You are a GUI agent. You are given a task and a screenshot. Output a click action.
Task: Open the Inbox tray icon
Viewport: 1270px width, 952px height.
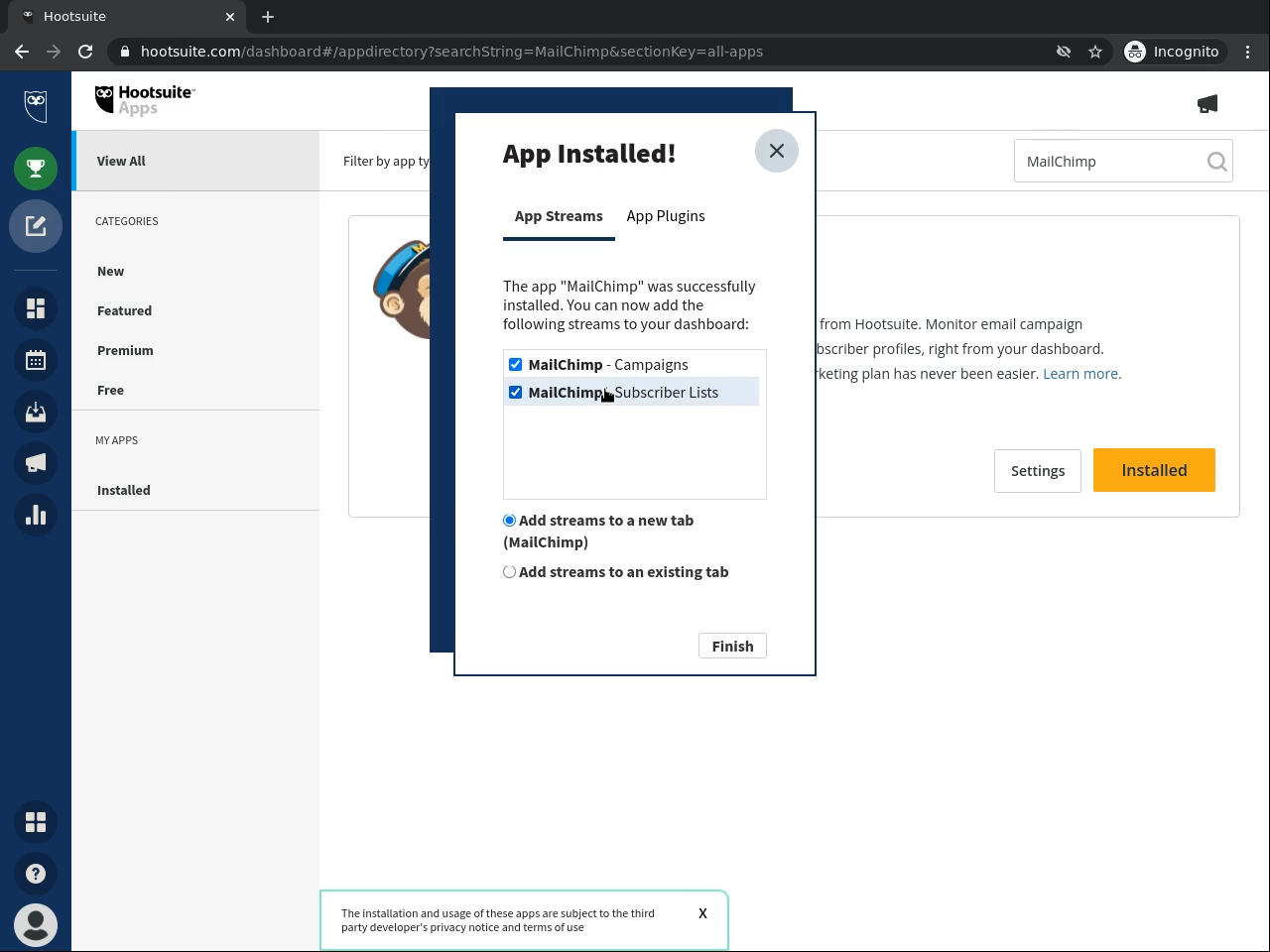(36, 412)
